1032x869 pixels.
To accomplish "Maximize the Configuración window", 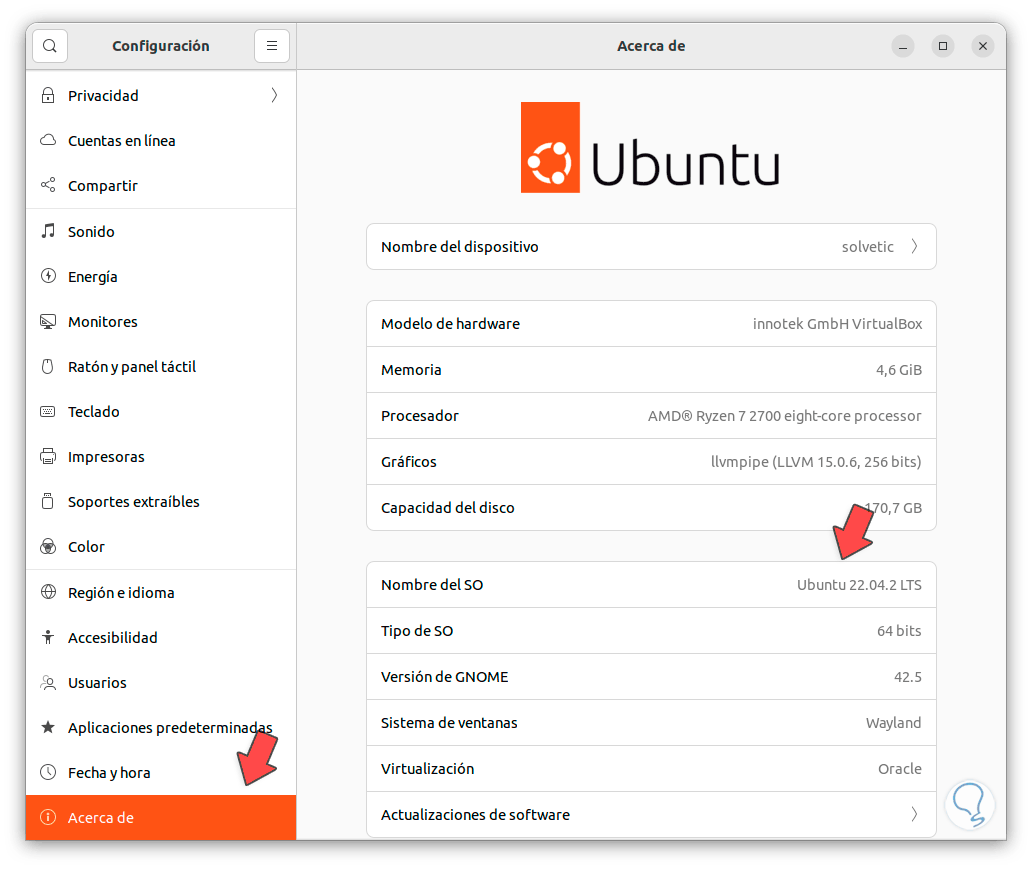I will 942,46.
